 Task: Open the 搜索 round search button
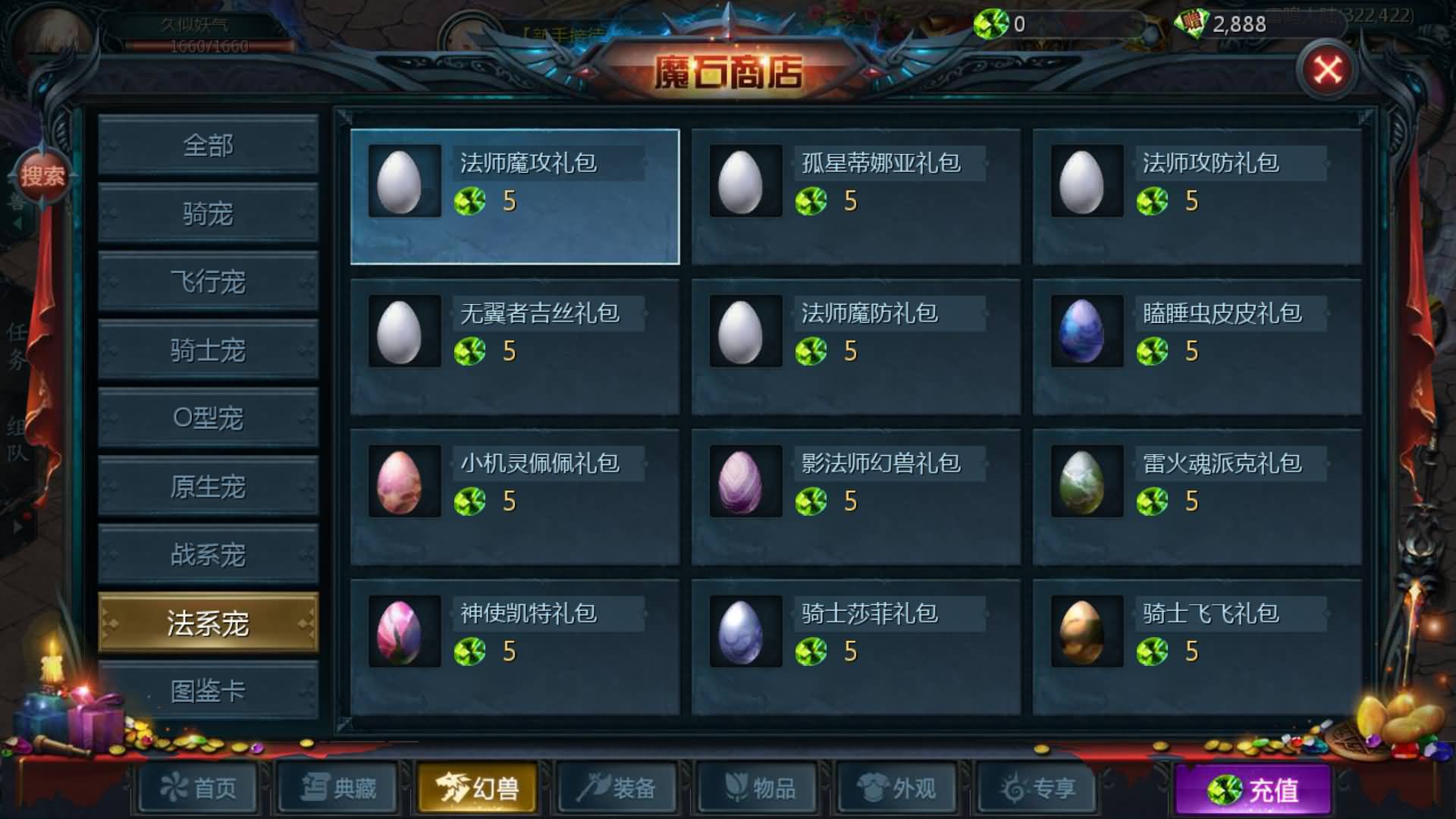(42, 177)
